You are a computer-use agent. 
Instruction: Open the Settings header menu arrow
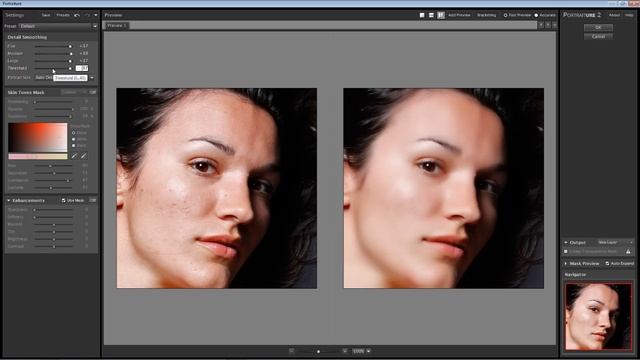[96, 15]
